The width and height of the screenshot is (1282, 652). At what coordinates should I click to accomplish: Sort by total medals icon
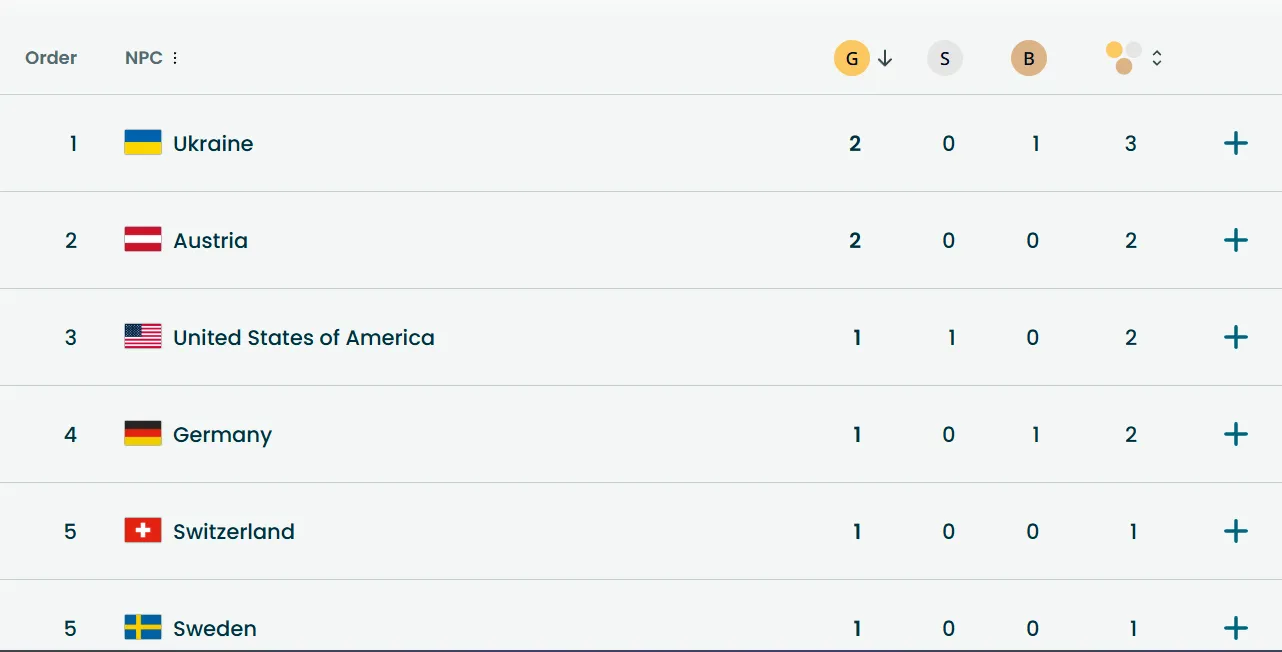tap(1124, 58)
